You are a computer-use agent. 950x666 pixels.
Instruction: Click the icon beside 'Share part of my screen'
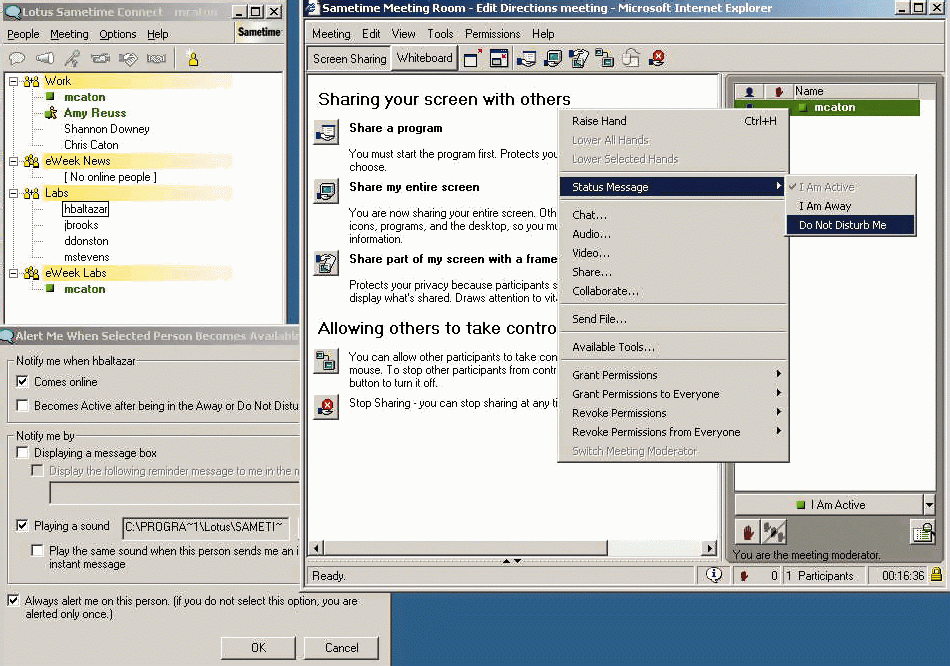326,264
